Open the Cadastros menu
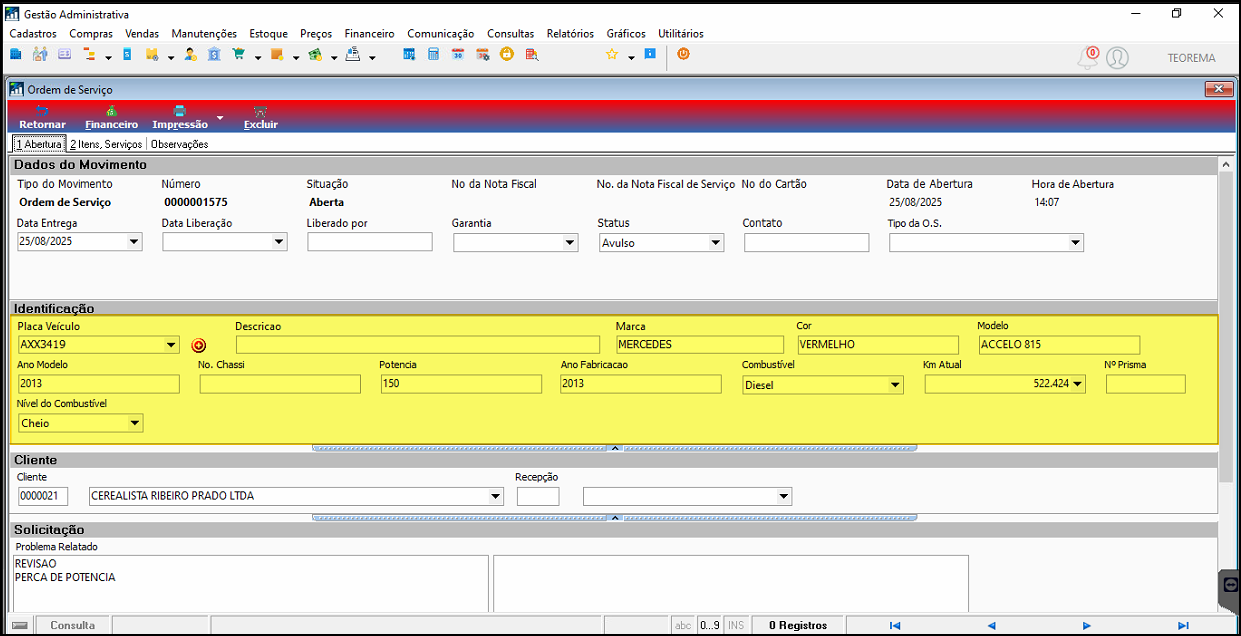The height and width of the screenshot is (636, 1241). click(x=33, y=33)
